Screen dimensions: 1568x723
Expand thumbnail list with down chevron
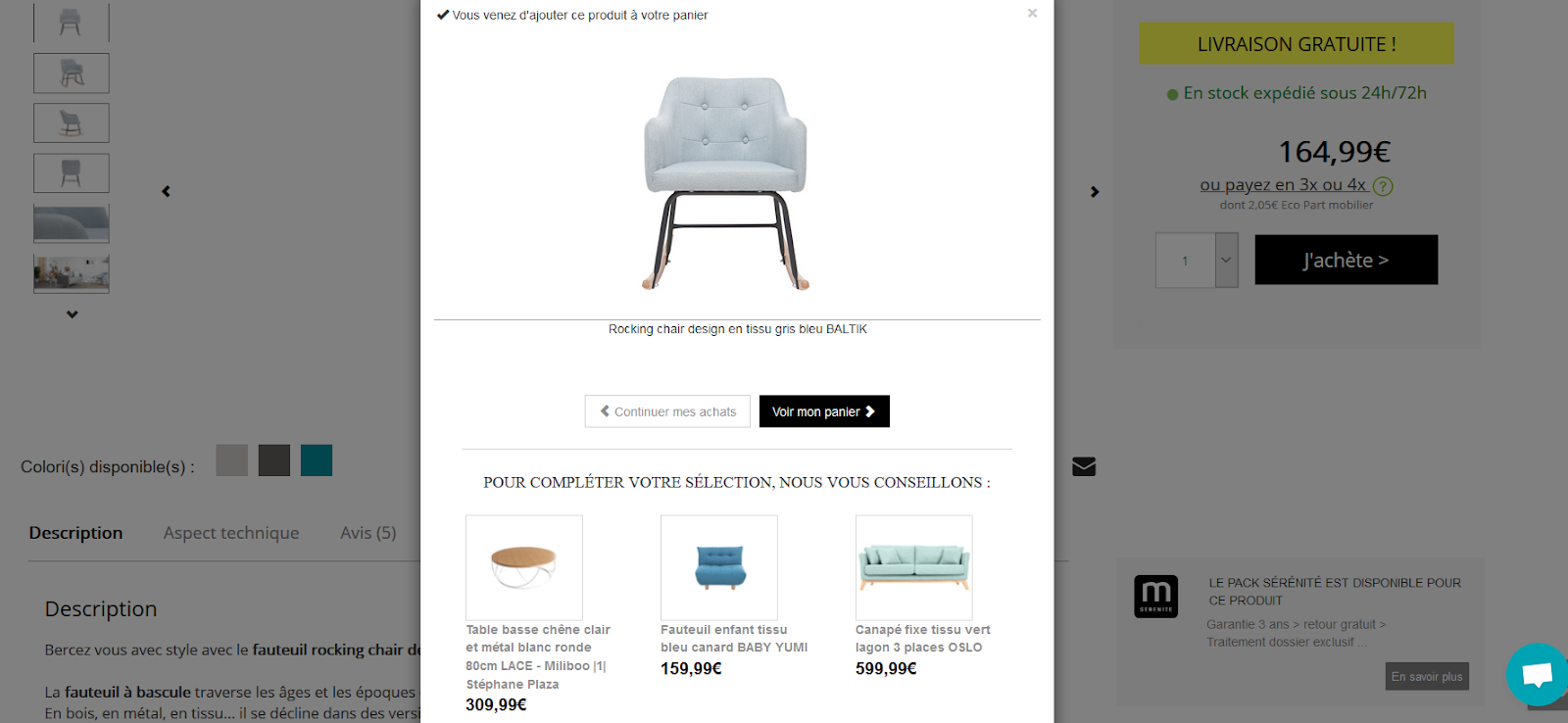coord(72,314)
